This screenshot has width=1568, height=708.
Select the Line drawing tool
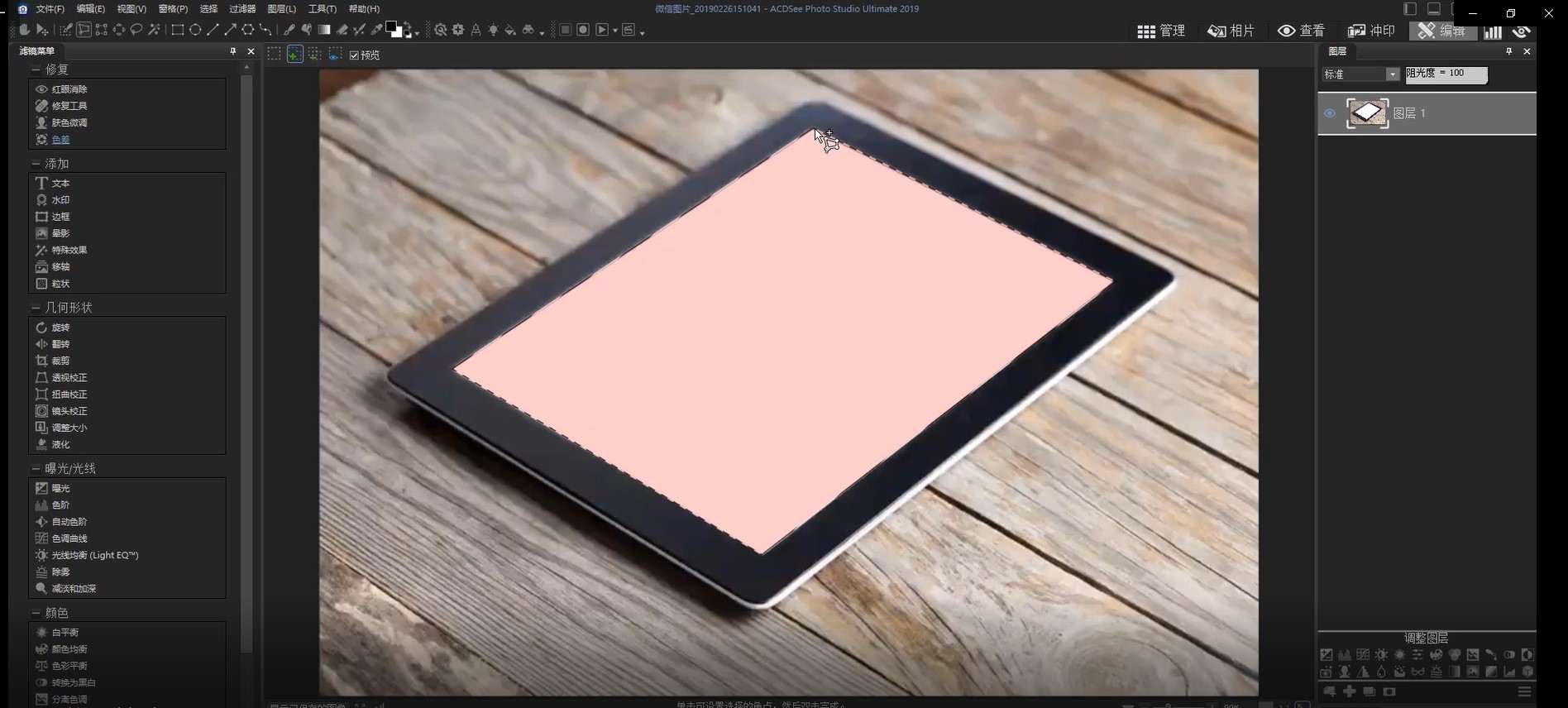213,30
